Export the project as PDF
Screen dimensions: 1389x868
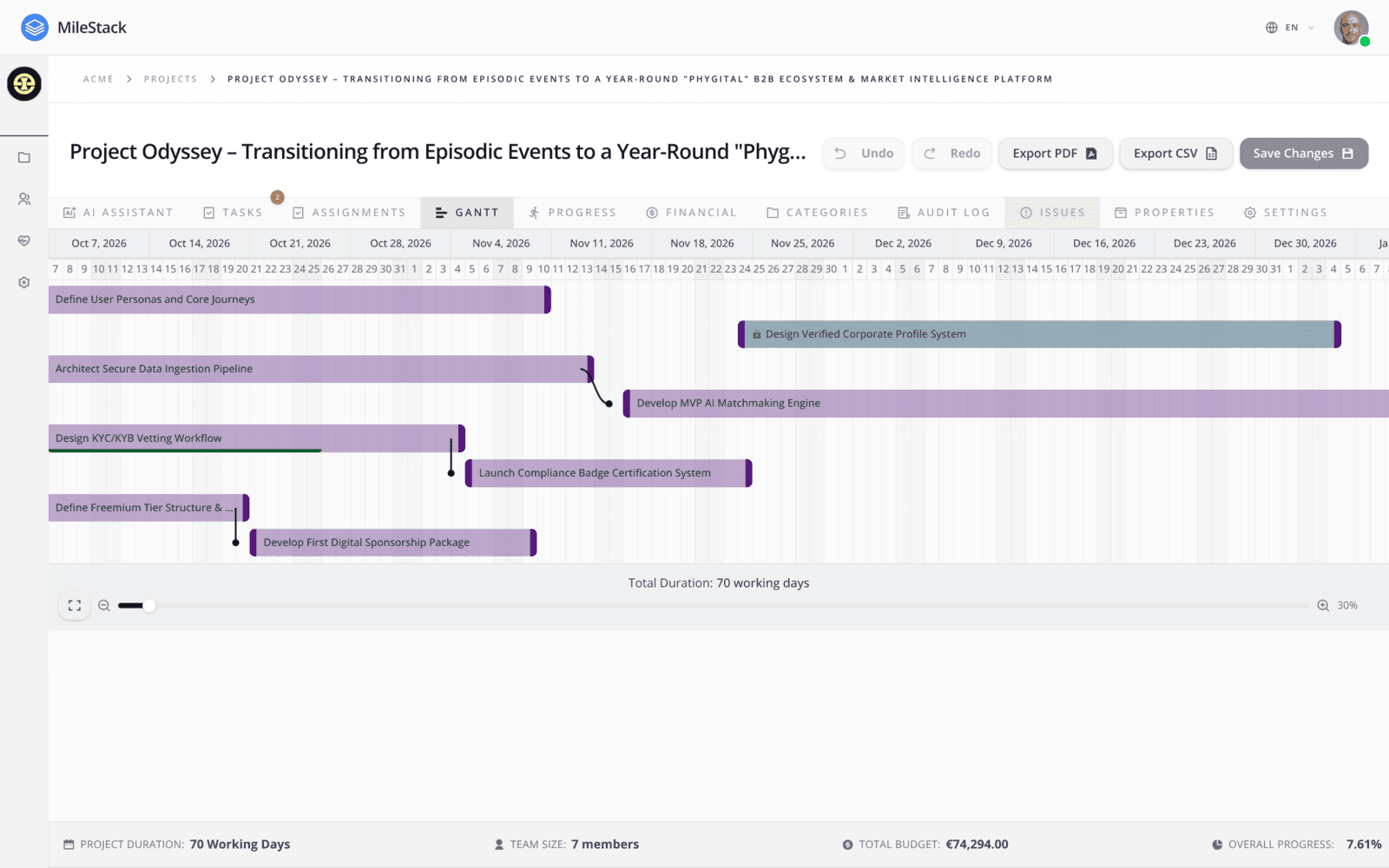(1055, 154)
